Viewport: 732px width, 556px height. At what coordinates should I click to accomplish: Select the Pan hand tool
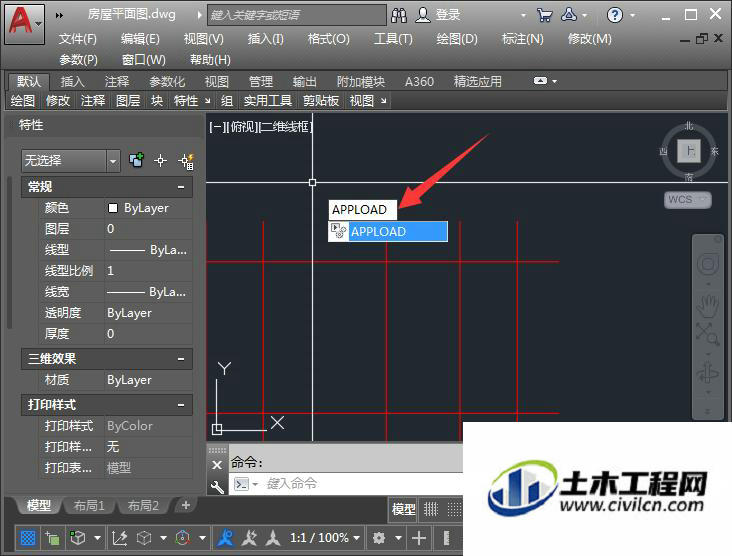click(708, 306)
